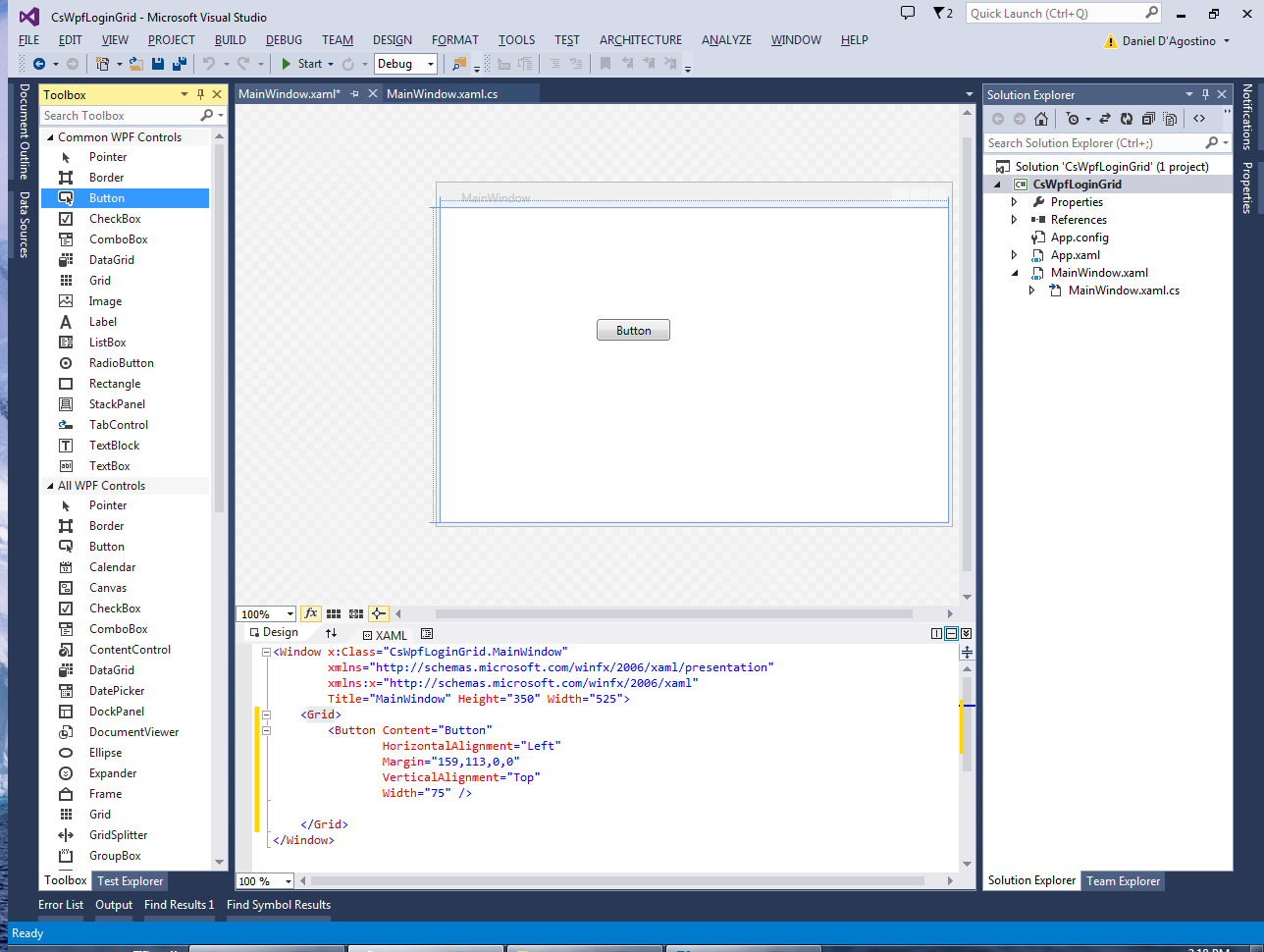The height and width of the screenshot is (952, 1264).
Task: Toggle snap to snaplines in designer
Action: click(379, 613)
